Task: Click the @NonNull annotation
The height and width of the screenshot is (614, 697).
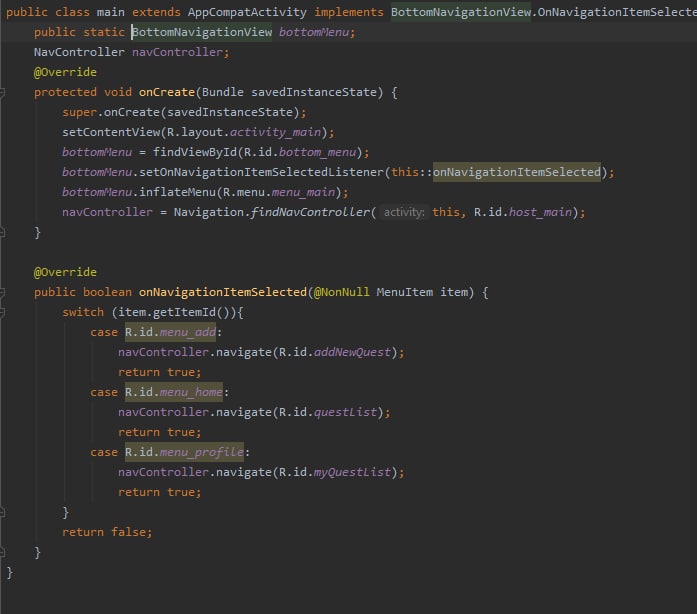Action: click(x=342, y=292)
